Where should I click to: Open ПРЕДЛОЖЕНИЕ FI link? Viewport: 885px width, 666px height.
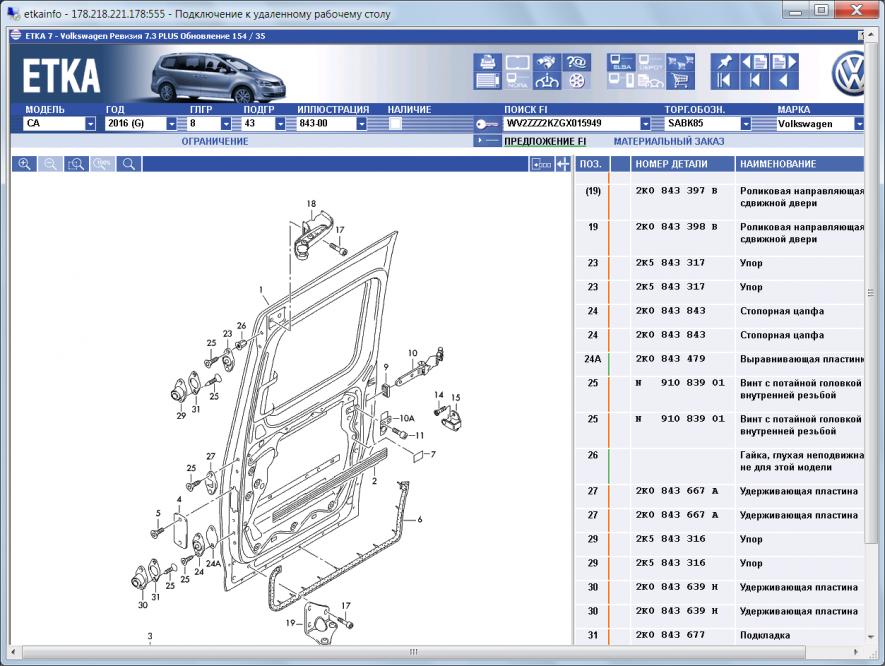coord(545,142)
